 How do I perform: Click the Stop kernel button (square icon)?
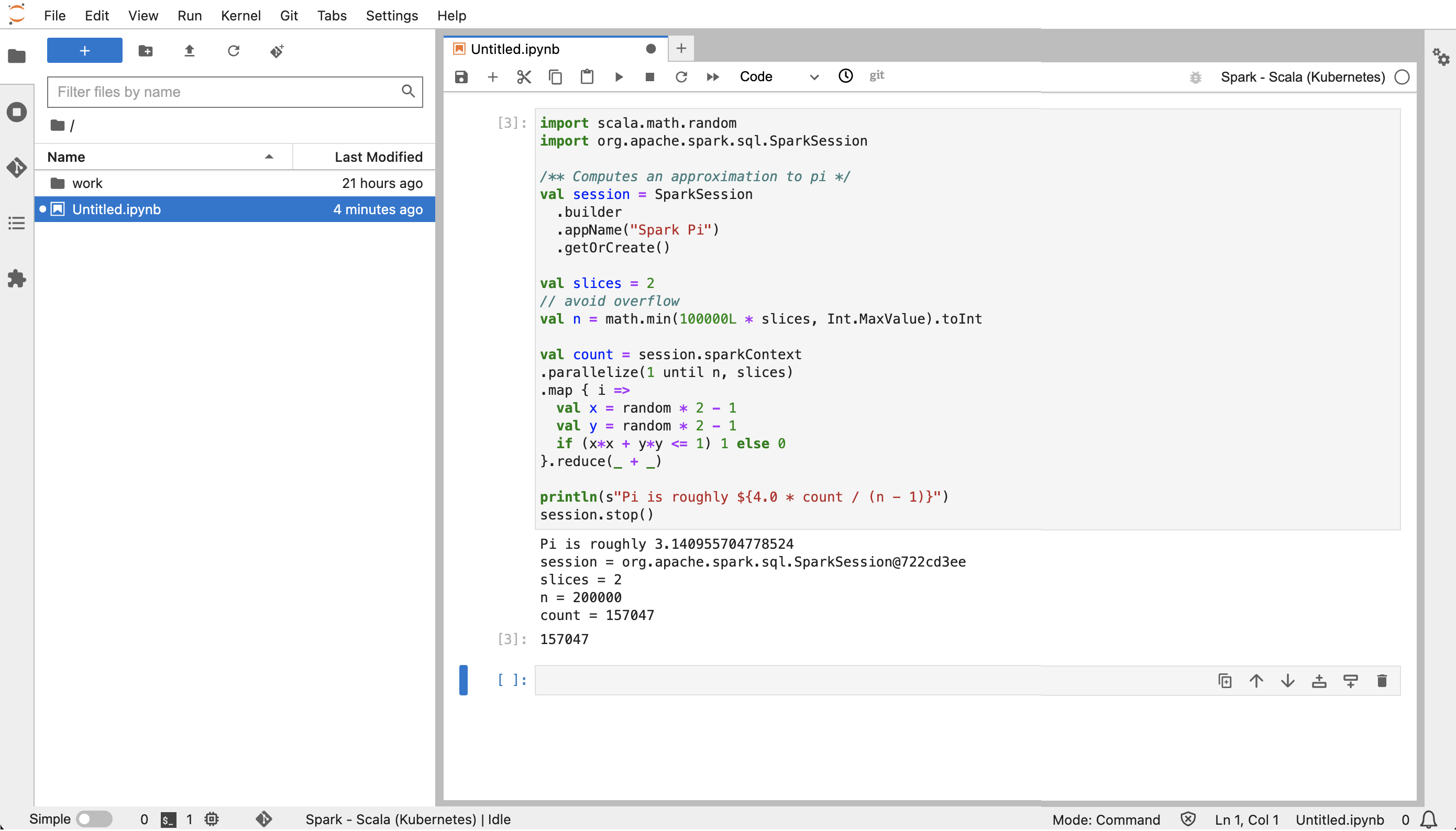[x=648, y=76]
